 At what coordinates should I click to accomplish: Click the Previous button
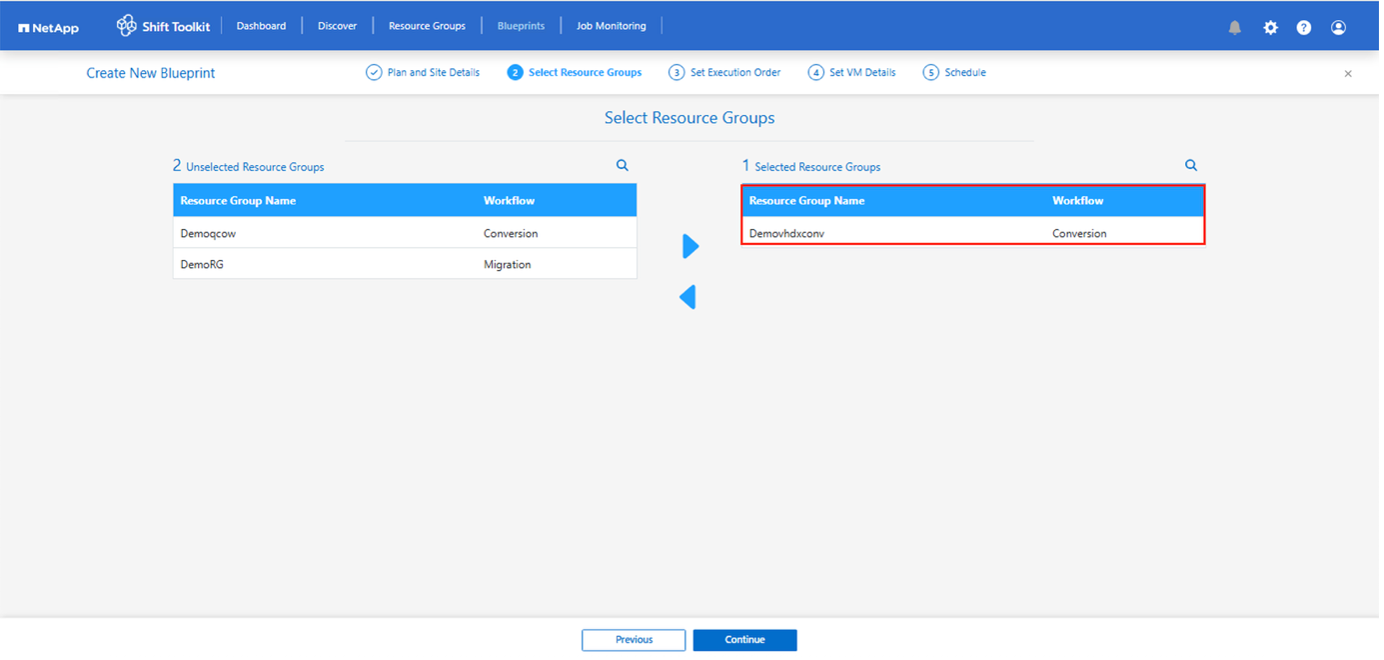point(634,640)
